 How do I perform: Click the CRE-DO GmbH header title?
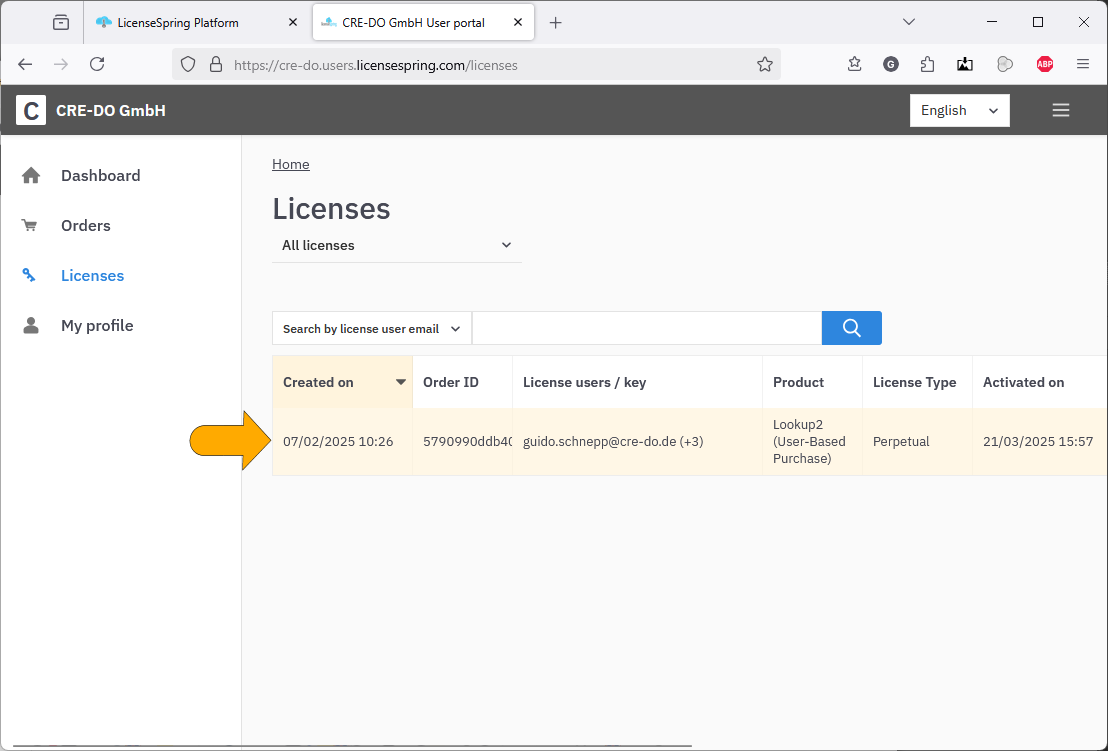(x=111, y=110)
